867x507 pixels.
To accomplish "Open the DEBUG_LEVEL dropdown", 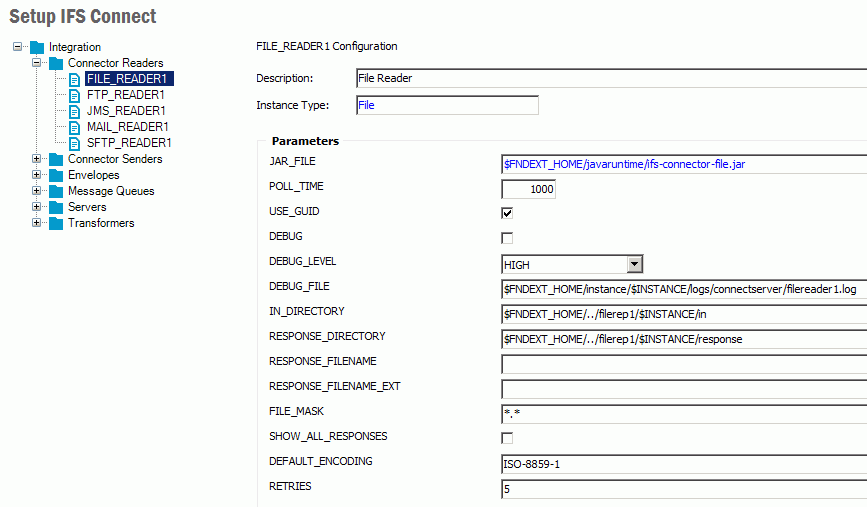I will click(633, 264).
